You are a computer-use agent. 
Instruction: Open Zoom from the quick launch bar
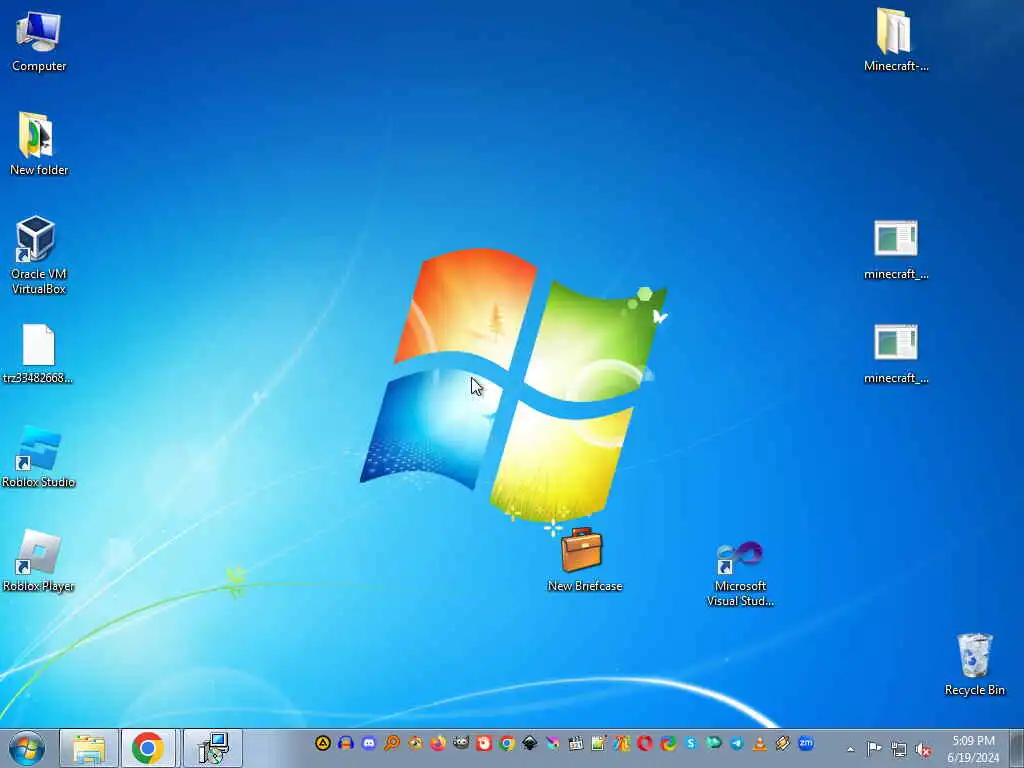(x=806, y=743)
